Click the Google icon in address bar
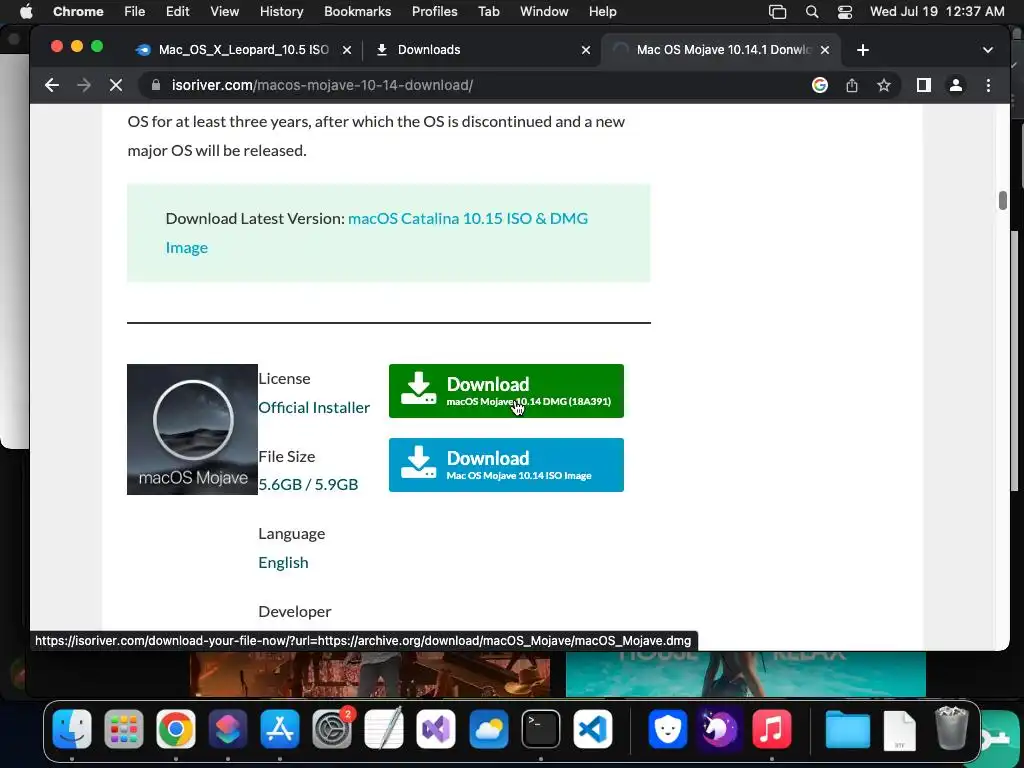The height and width of the screenshot is (768, 1024). pyautogui.click(x=820, y=85)
